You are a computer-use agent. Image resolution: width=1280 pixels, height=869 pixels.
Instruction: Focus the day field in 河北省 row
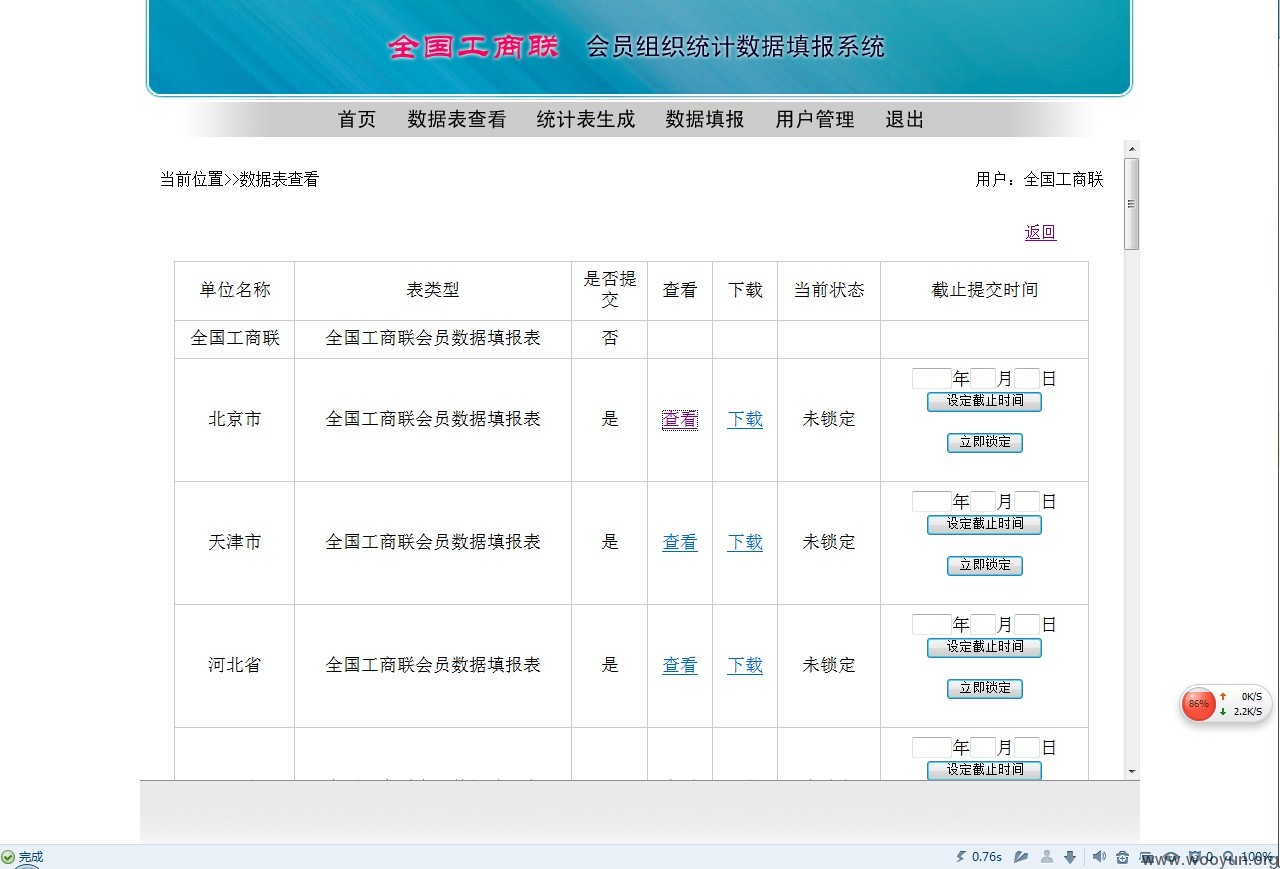point(1027,625)
